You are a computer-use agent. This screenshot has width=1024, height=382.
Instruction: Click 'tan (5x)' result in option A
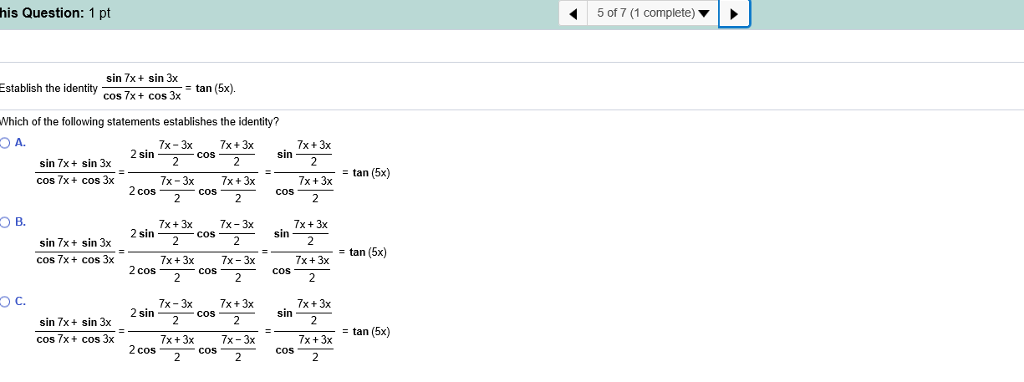(371, 173)
